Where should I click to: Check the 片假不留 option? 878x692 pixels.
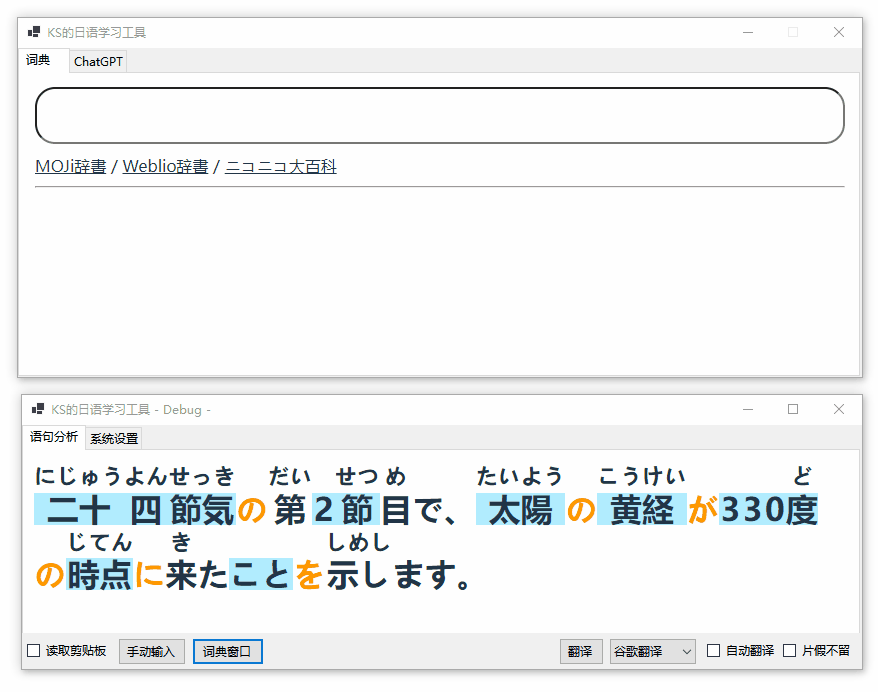point(790,651)
